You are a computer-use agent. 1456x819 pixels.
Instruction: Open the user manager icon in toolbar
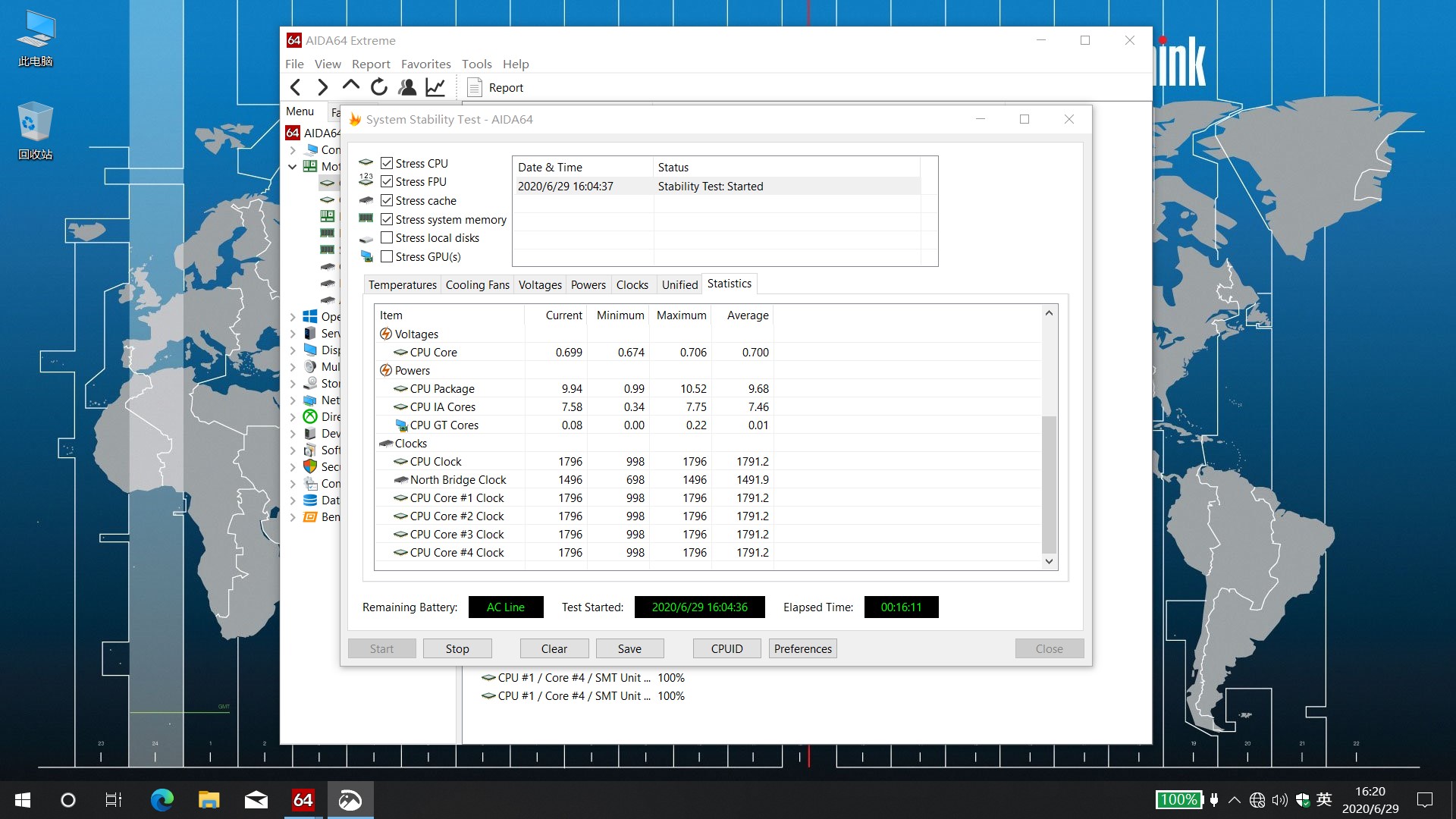click(407, 87)
